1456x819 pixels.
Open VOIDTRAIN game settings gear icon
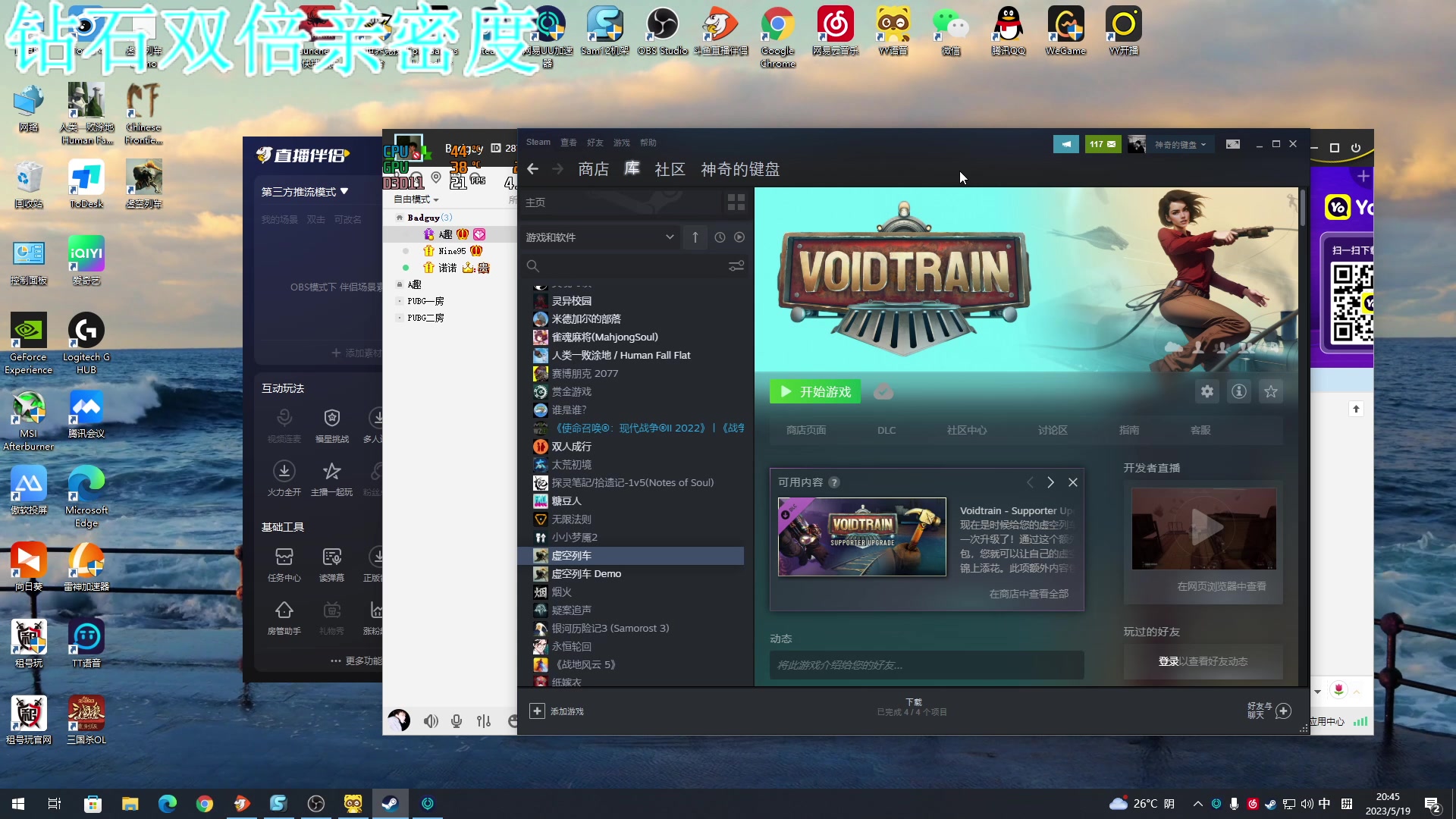point(1207,392)
